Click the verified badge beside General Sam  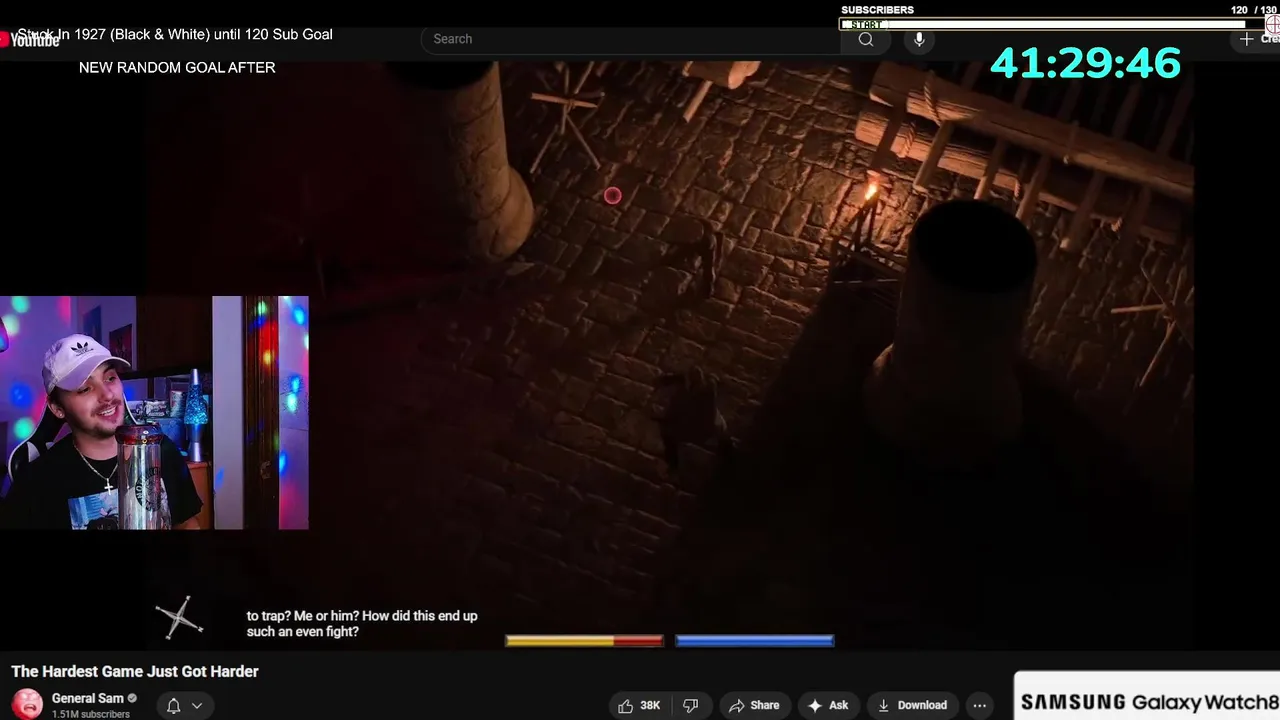click(x=132, y=698)
